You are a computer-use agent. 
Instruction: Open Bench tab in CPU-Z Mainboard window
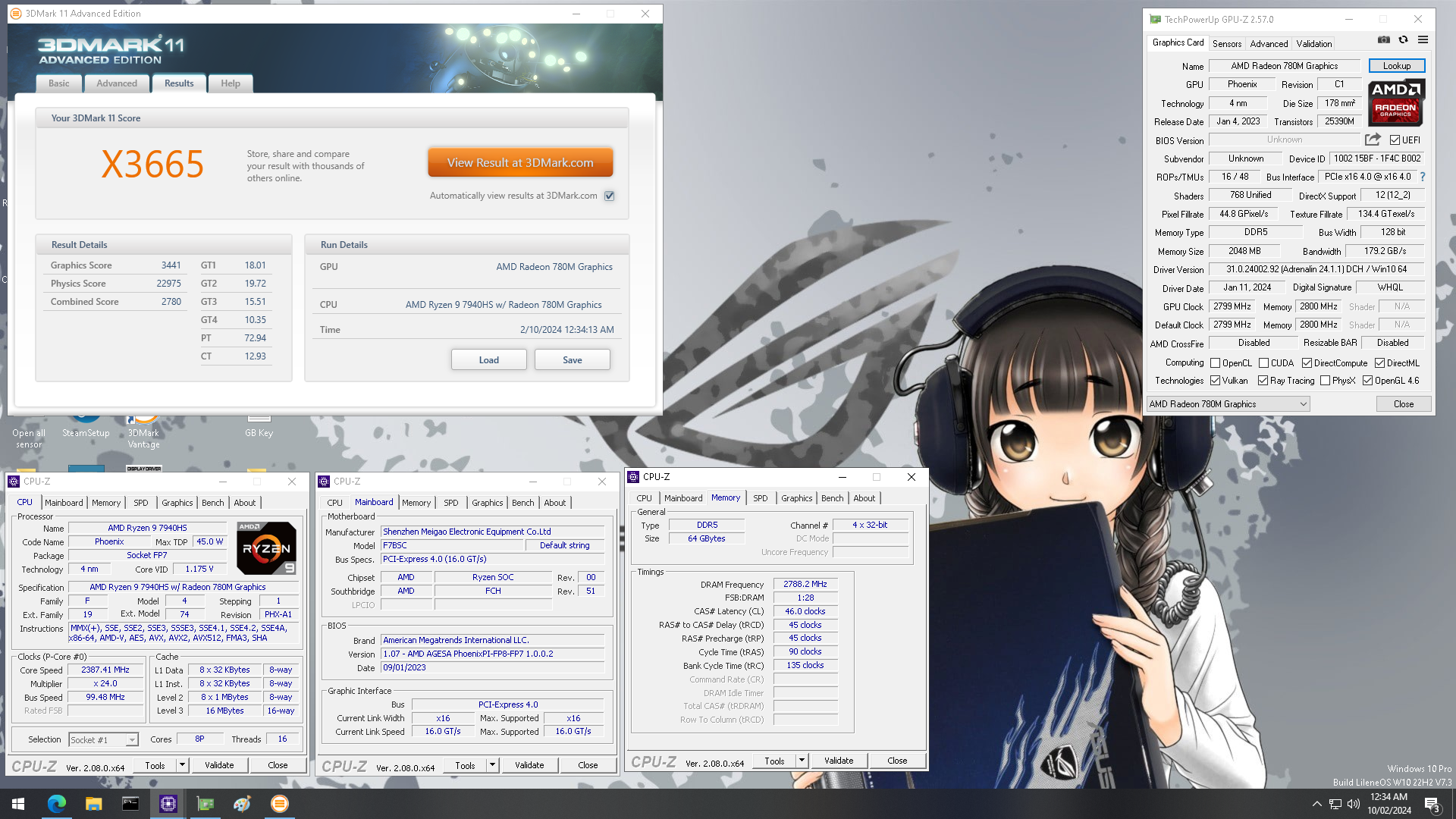click(x=522, y=503)
